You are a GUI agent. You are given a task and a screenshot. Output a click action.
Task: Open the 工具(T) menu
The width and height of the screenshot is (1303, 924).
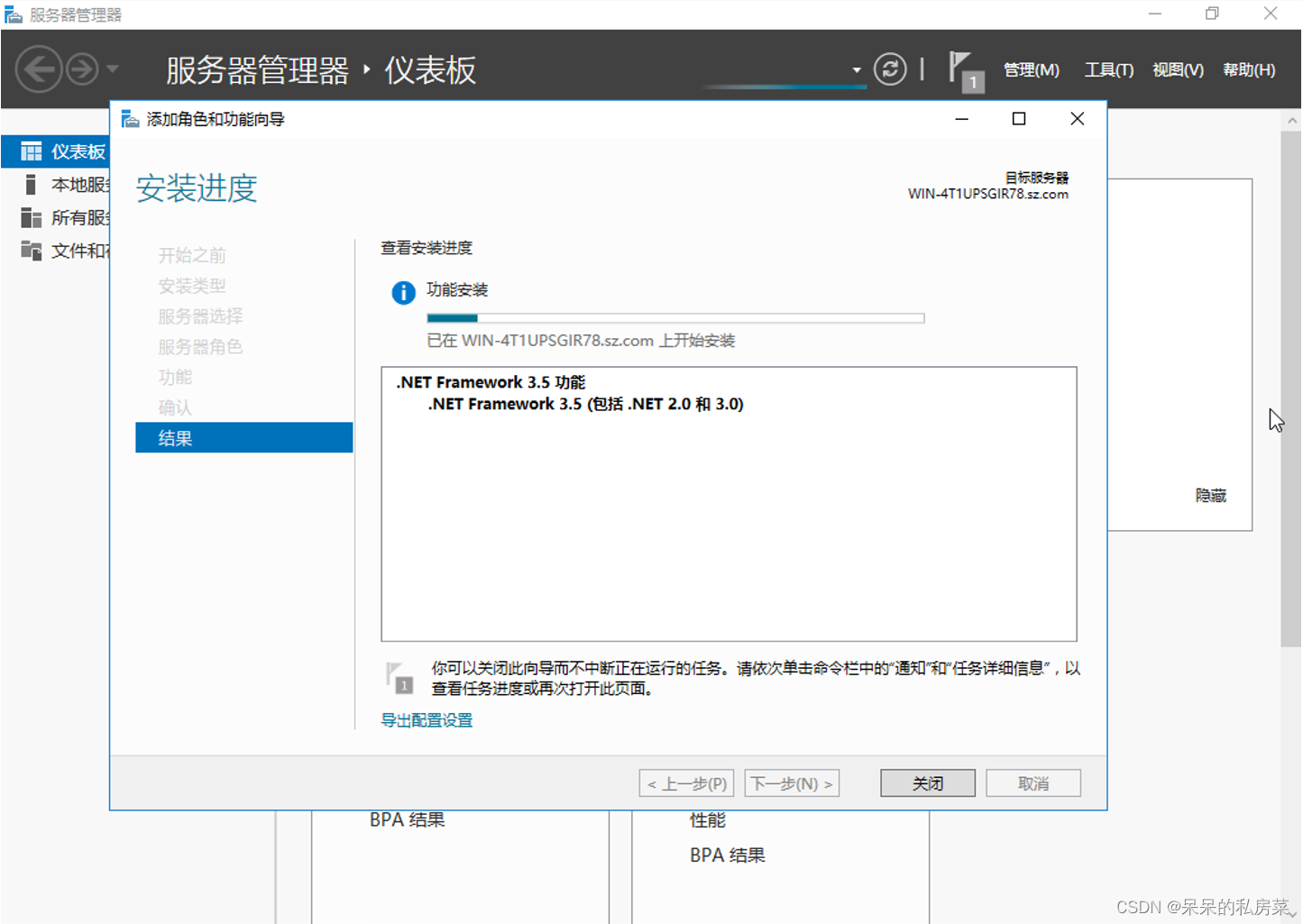[x=1108, y=70]
